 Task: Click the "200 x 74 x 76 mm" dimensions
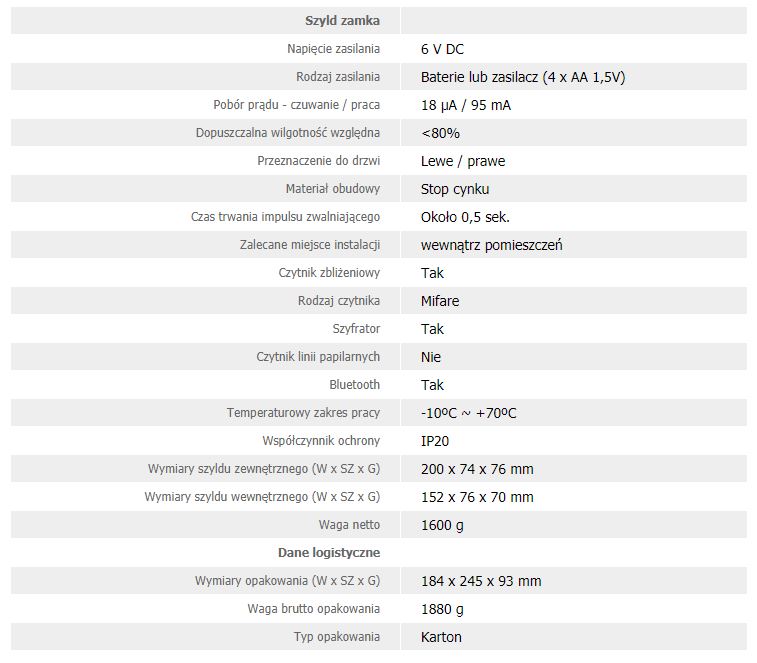tap(477, 469)
